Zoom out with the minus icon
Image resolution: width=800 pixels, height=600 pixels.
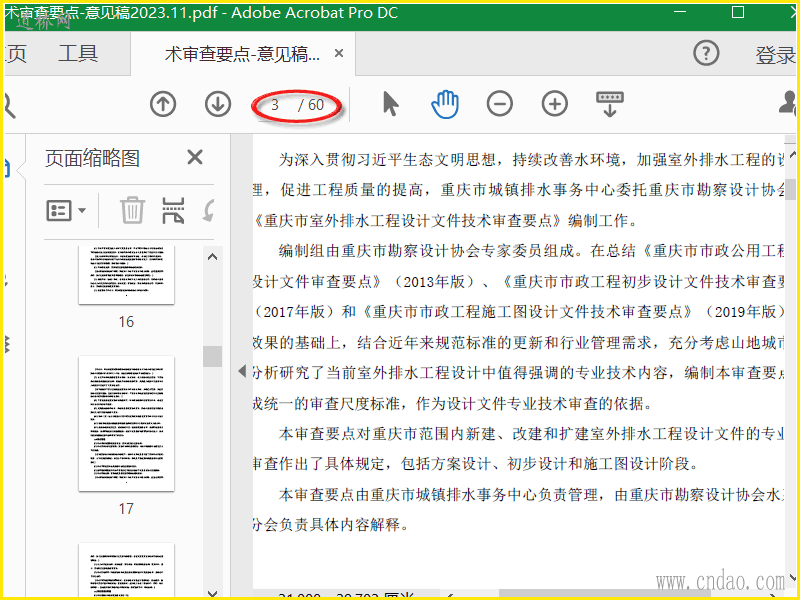coord(499,105)
